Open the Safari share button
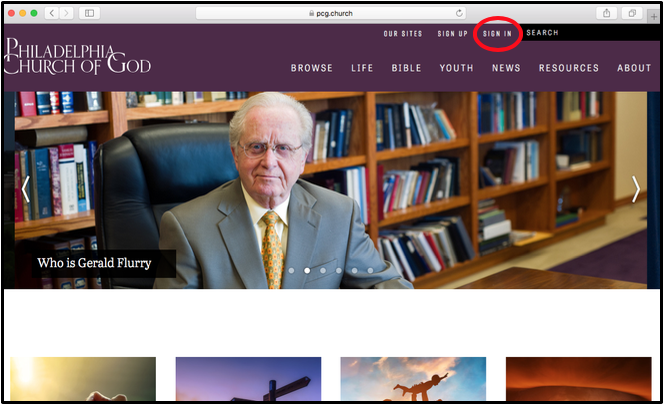The height and width of the screenshot is (405, 664). click(606, 13)
